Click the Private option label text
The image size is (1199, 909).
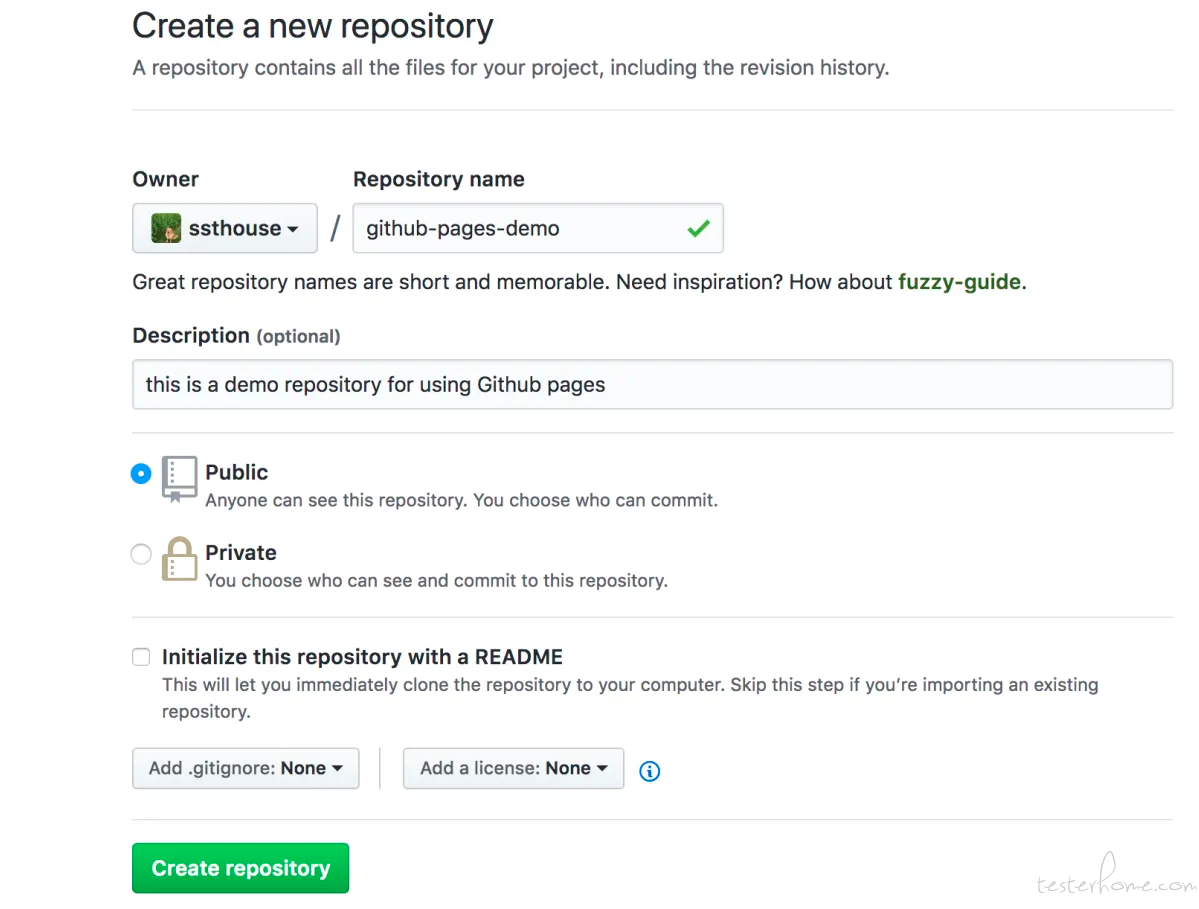[241, 553]
